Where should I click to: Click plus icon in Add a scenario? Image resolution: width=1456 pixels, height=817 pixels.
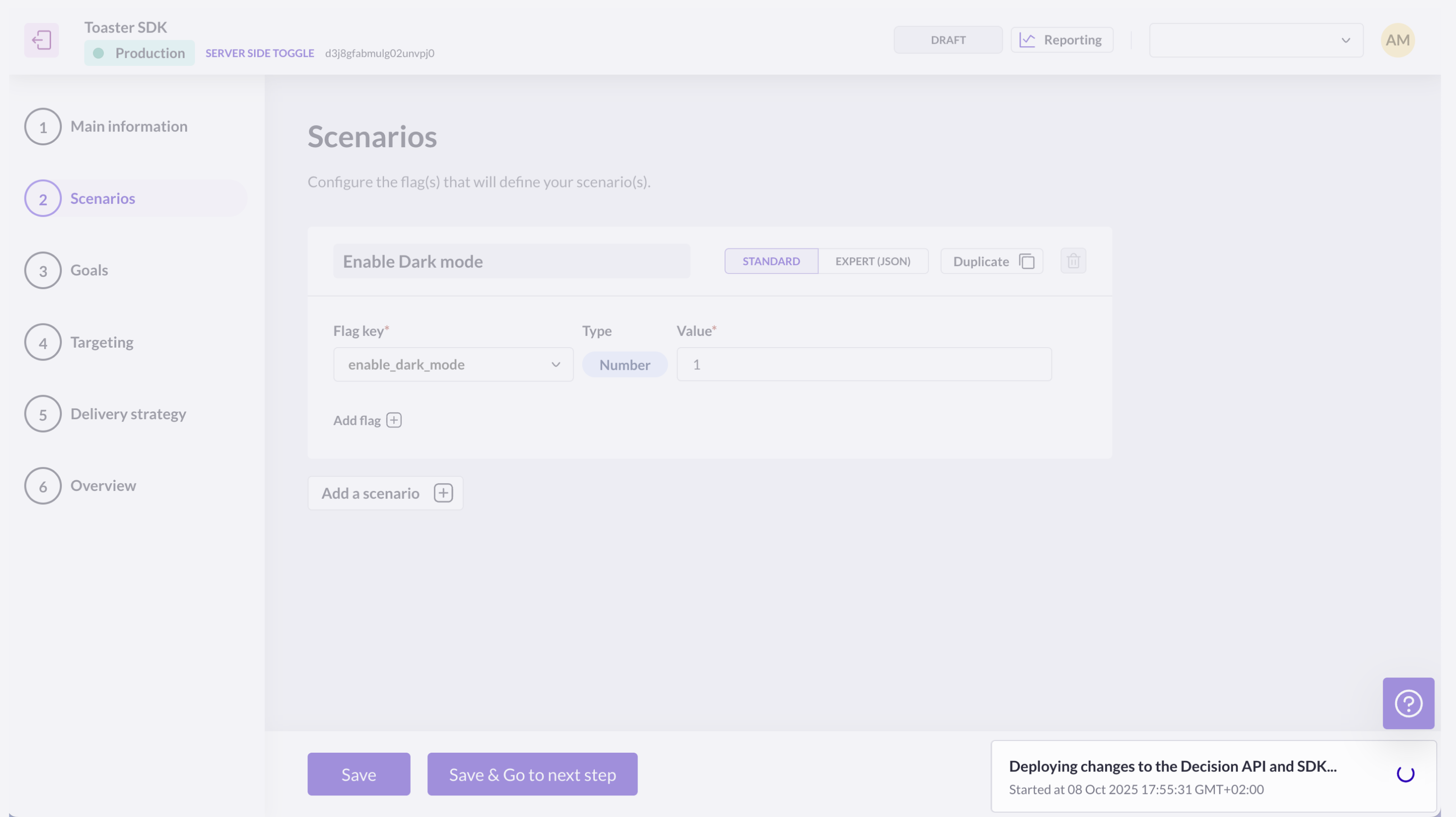tap(443, 493)
